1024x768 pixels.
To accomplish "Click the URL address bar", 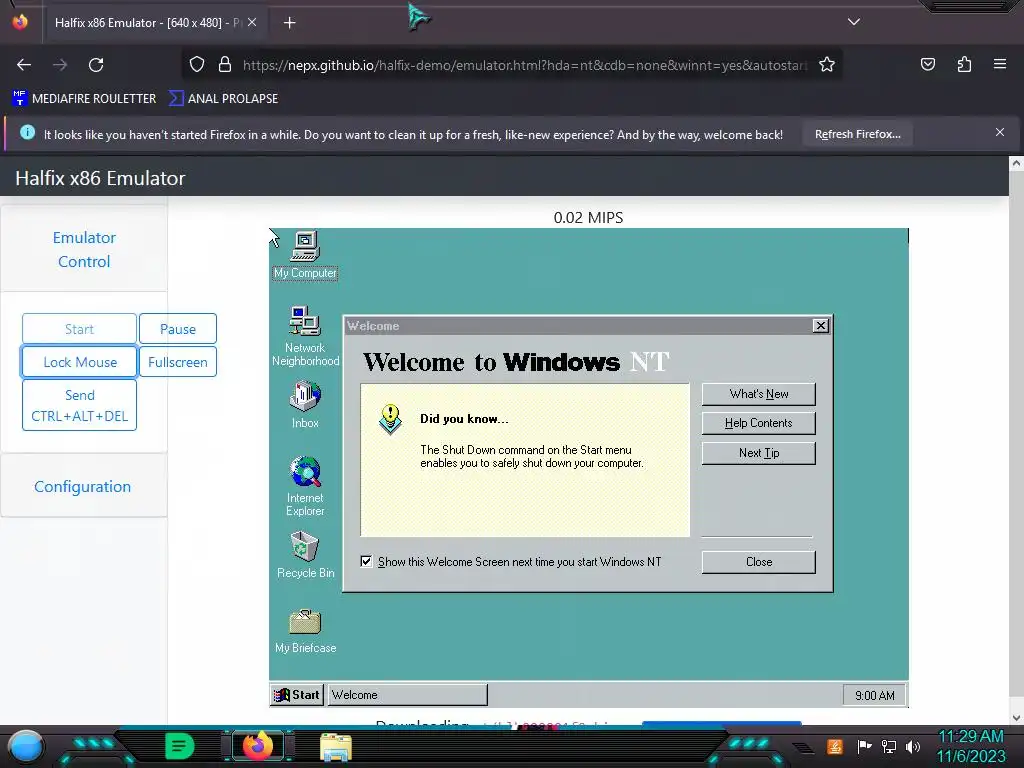I will point(524,65).
